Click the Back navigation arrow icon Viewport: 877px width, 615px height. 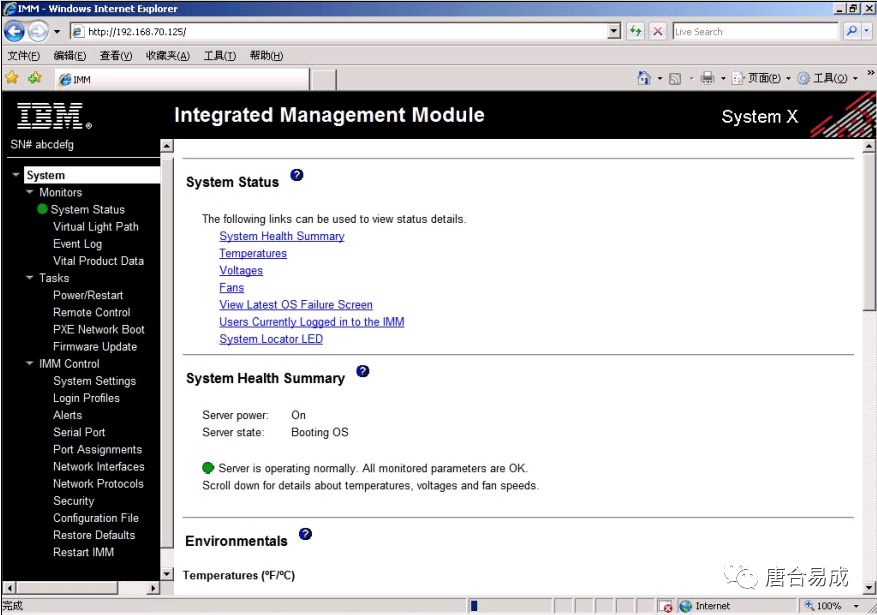click(13, 31)
